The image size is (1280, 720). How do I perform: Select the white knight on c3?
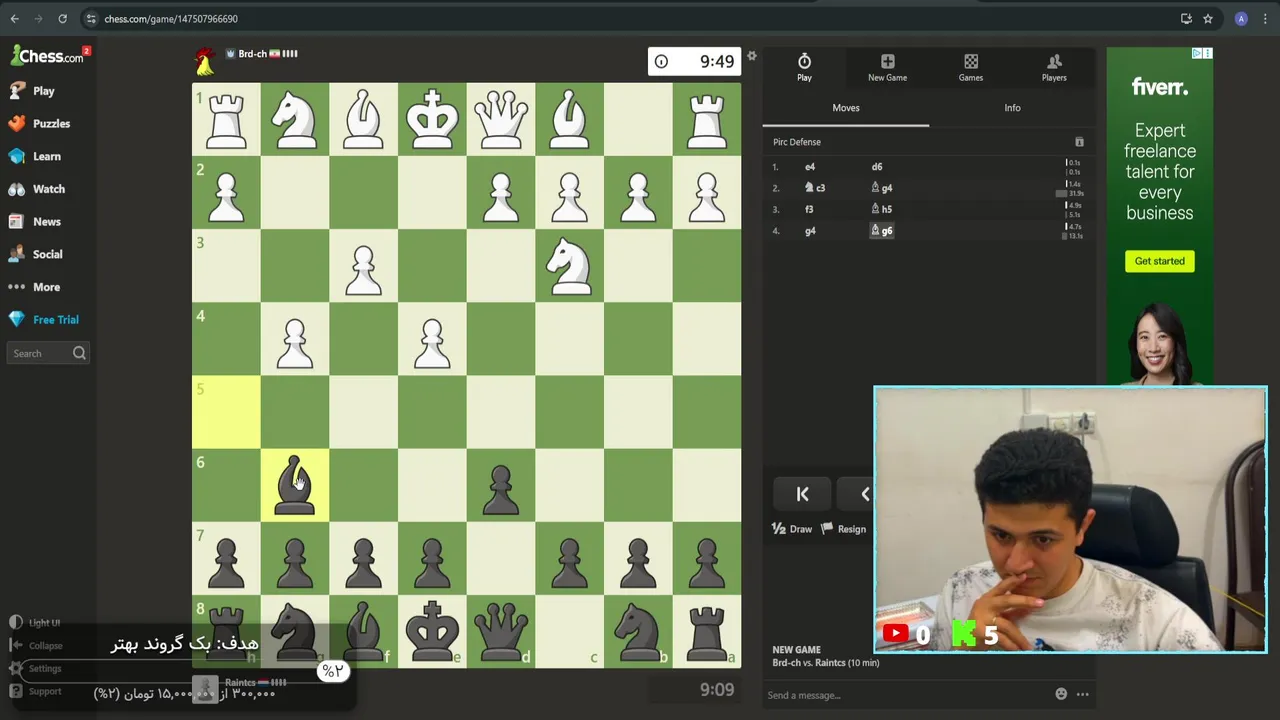[570, 266]
